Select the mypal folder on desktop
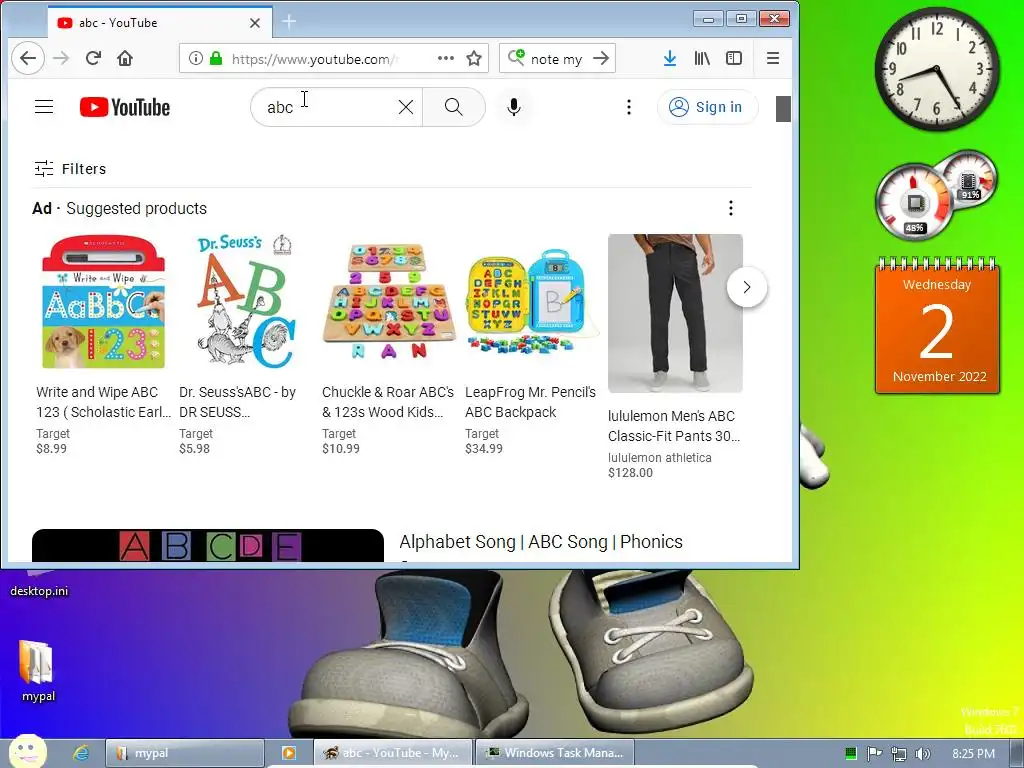1024x768 pixels. pos(38,670)
